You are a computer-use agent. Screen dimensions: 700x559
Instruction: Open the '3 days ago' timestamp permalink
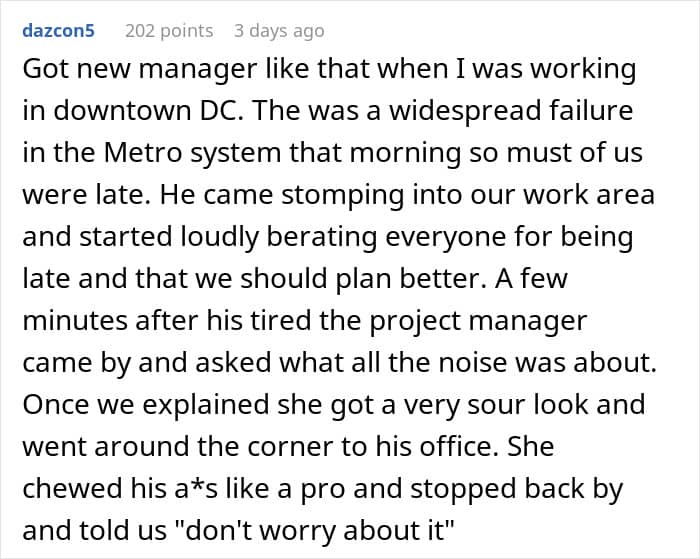279,31
